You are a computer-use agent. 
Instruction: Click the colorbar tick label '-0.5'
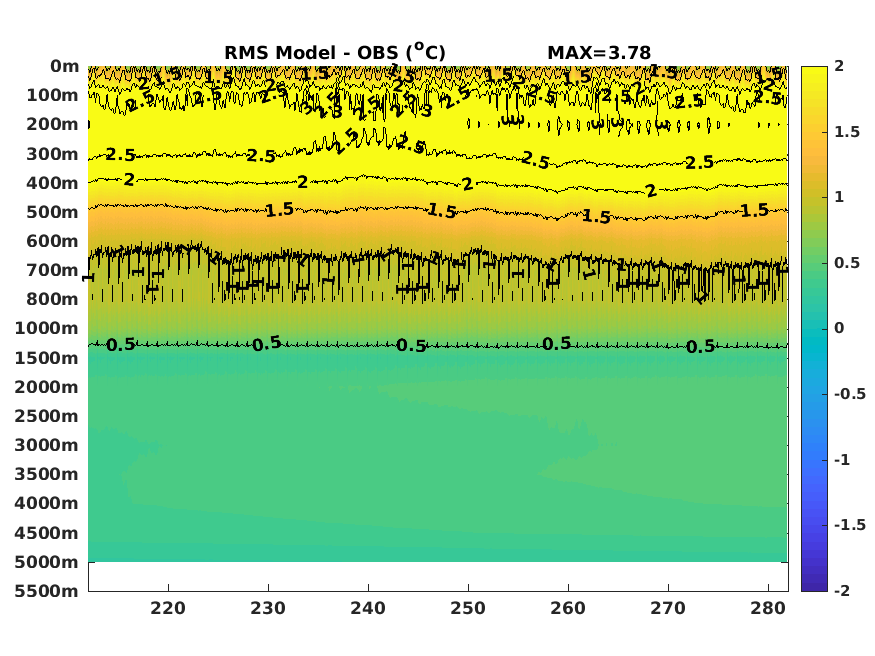(x=850, y=394)
